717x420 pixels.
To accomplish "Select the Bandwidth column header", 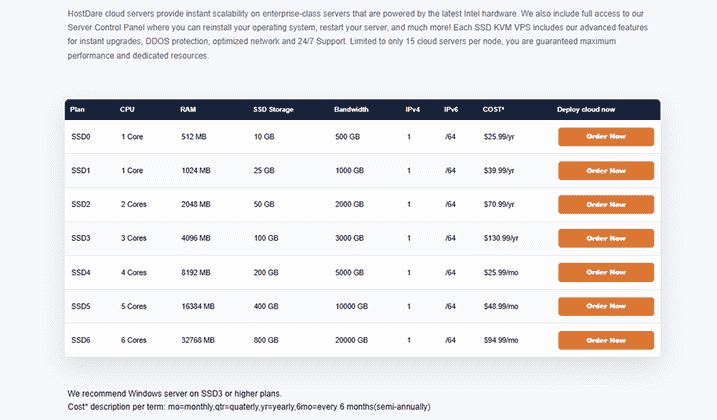I will (351, 109).
